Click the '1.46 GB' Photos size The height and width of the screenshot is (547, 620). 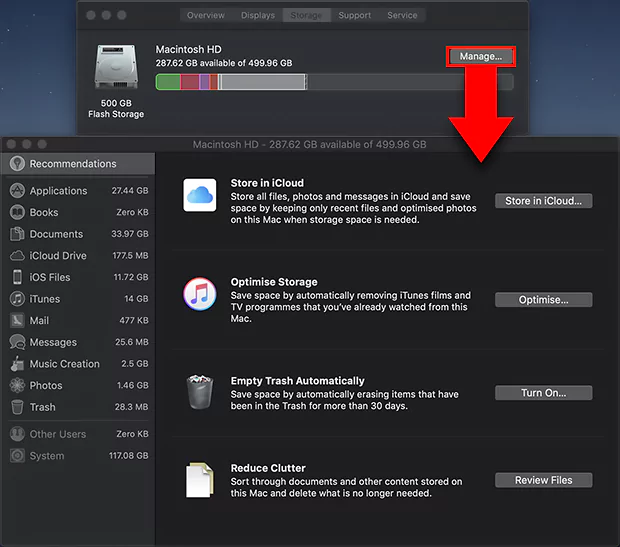(133, 385)
